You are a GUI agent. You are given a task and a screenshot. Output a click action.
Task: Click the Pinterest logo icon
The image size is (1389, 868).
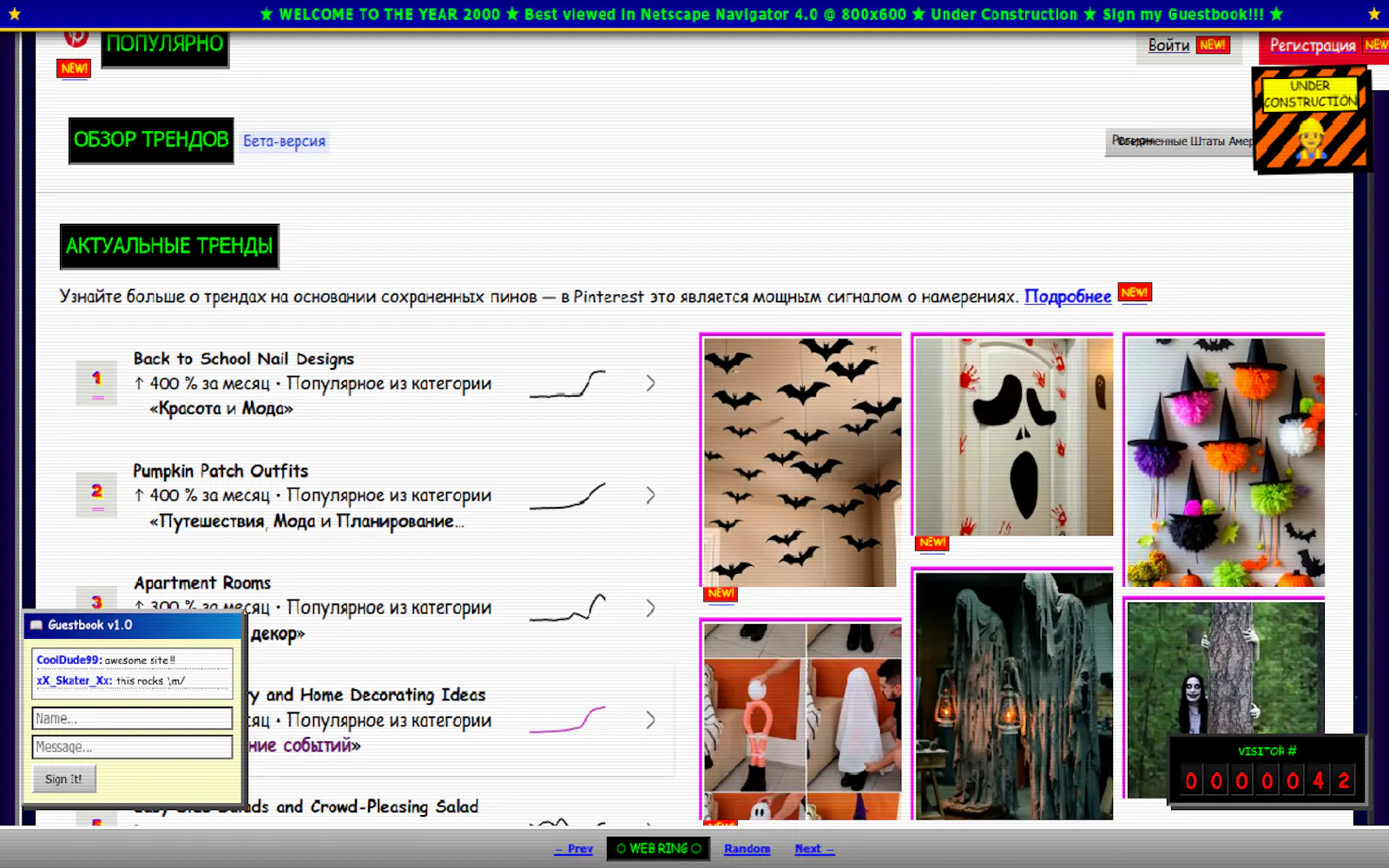(76, 38)
